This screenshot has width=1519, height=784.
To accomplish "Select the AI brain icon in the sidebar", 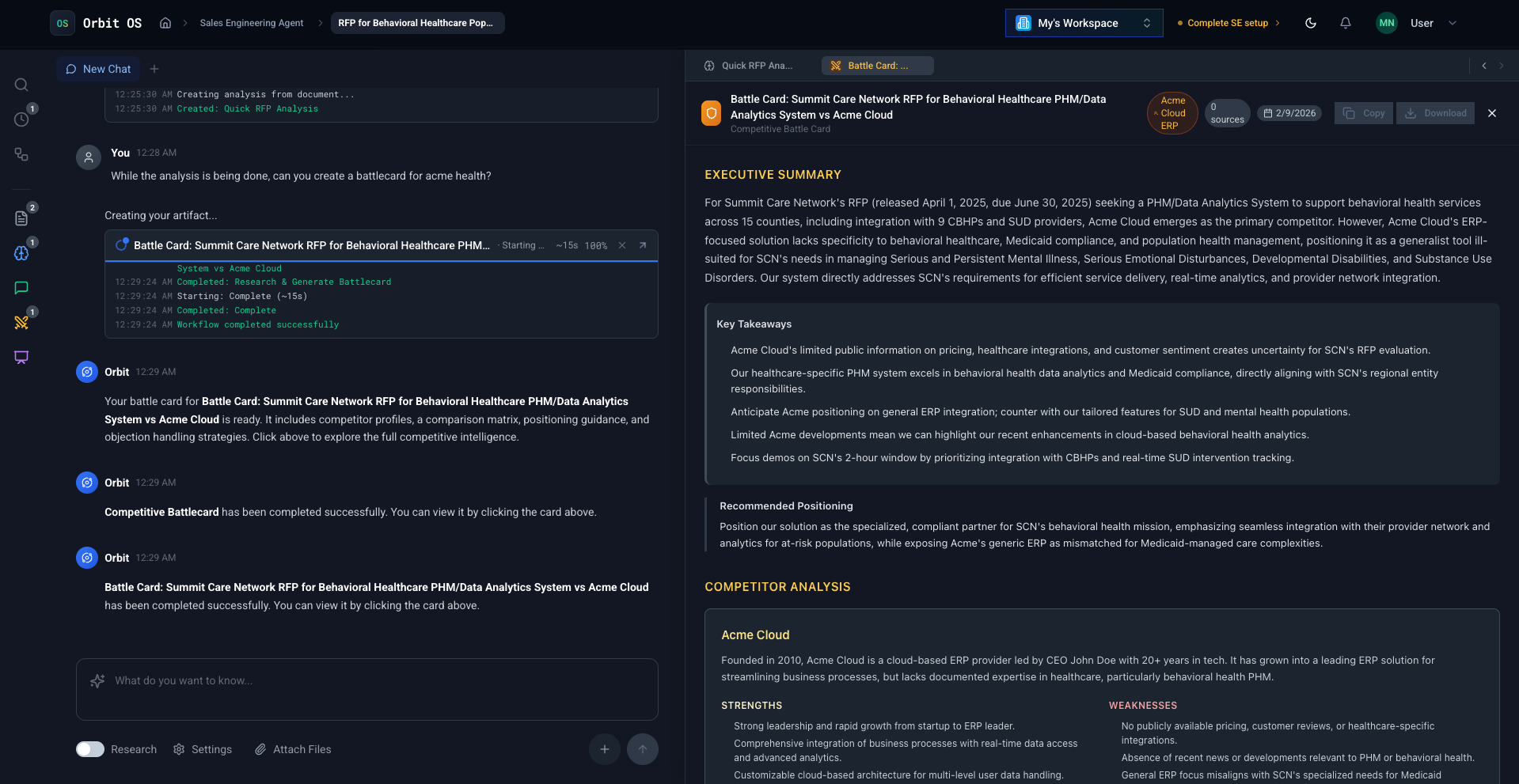I will (x=21, y=253).
